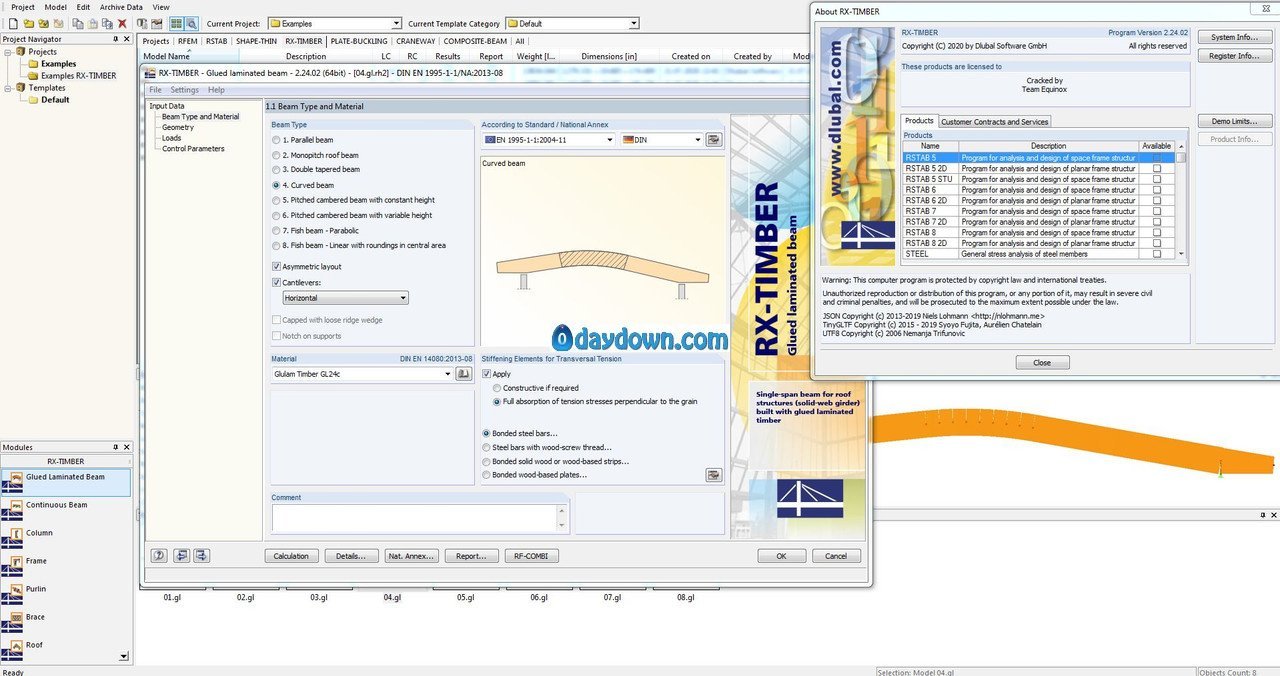The image size is (1280, 676).
Task: Choose Fish beam - Parabolic option
Action: tap(276, 230)
